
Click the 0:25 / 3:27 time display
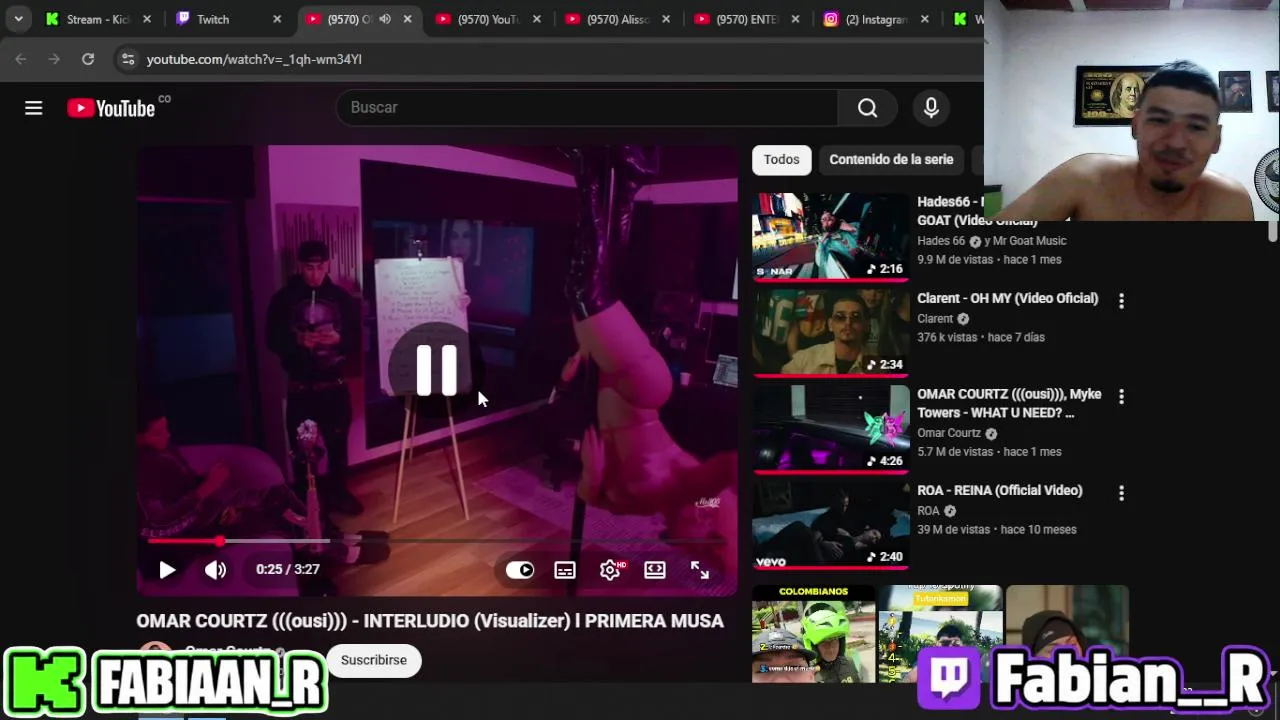point(287,570)
